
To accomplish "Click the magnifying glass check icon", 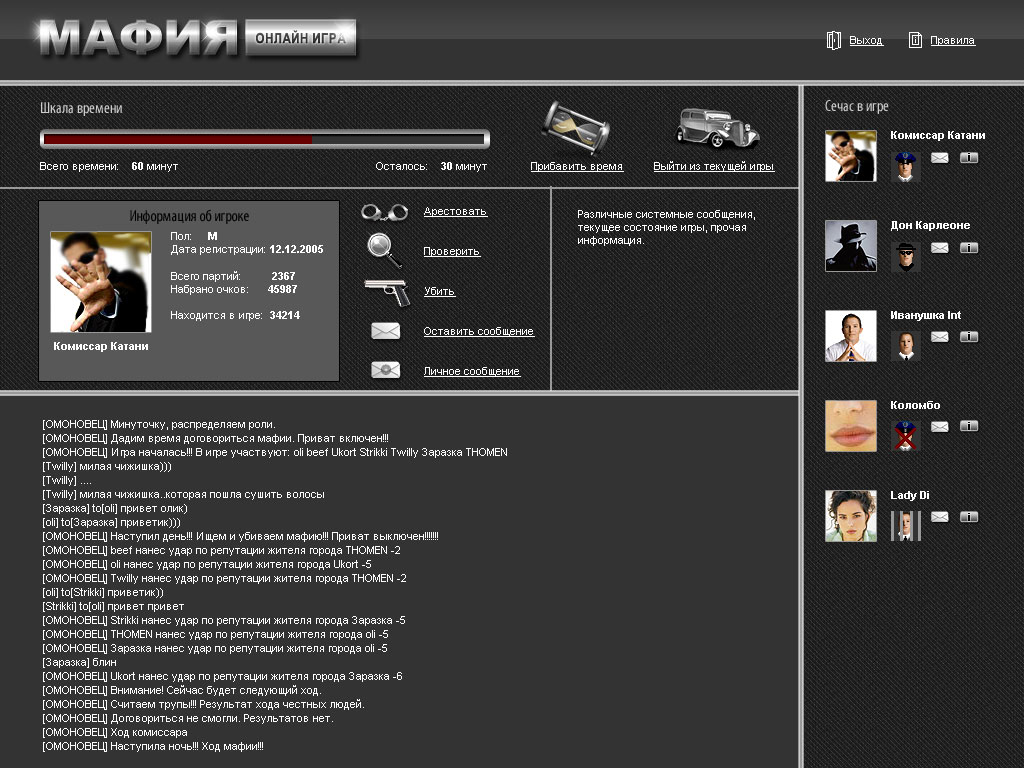I will (x=385, y=250).
